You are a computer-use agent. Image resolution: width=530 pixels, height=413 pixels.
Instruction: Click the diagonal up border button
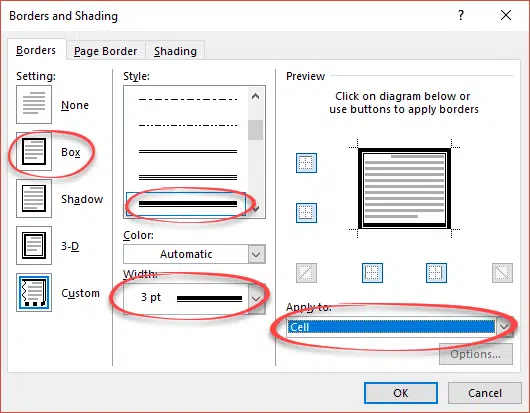(306, 273)
